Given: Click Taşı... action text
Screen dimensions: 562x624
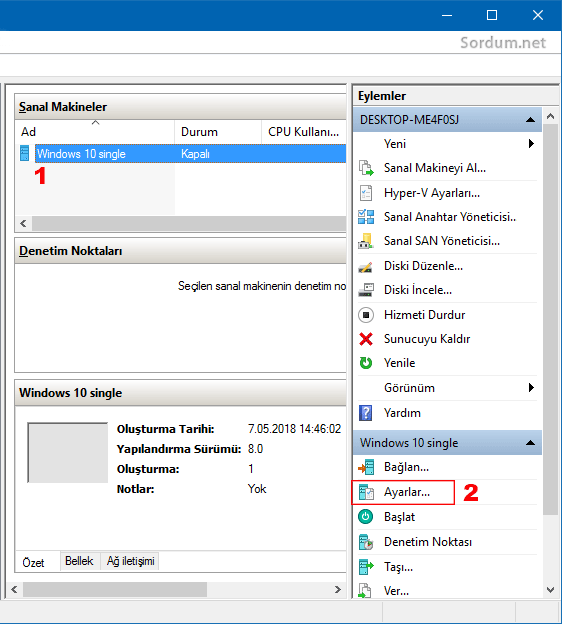Looking at the screenshot, I should click(398, 567).
